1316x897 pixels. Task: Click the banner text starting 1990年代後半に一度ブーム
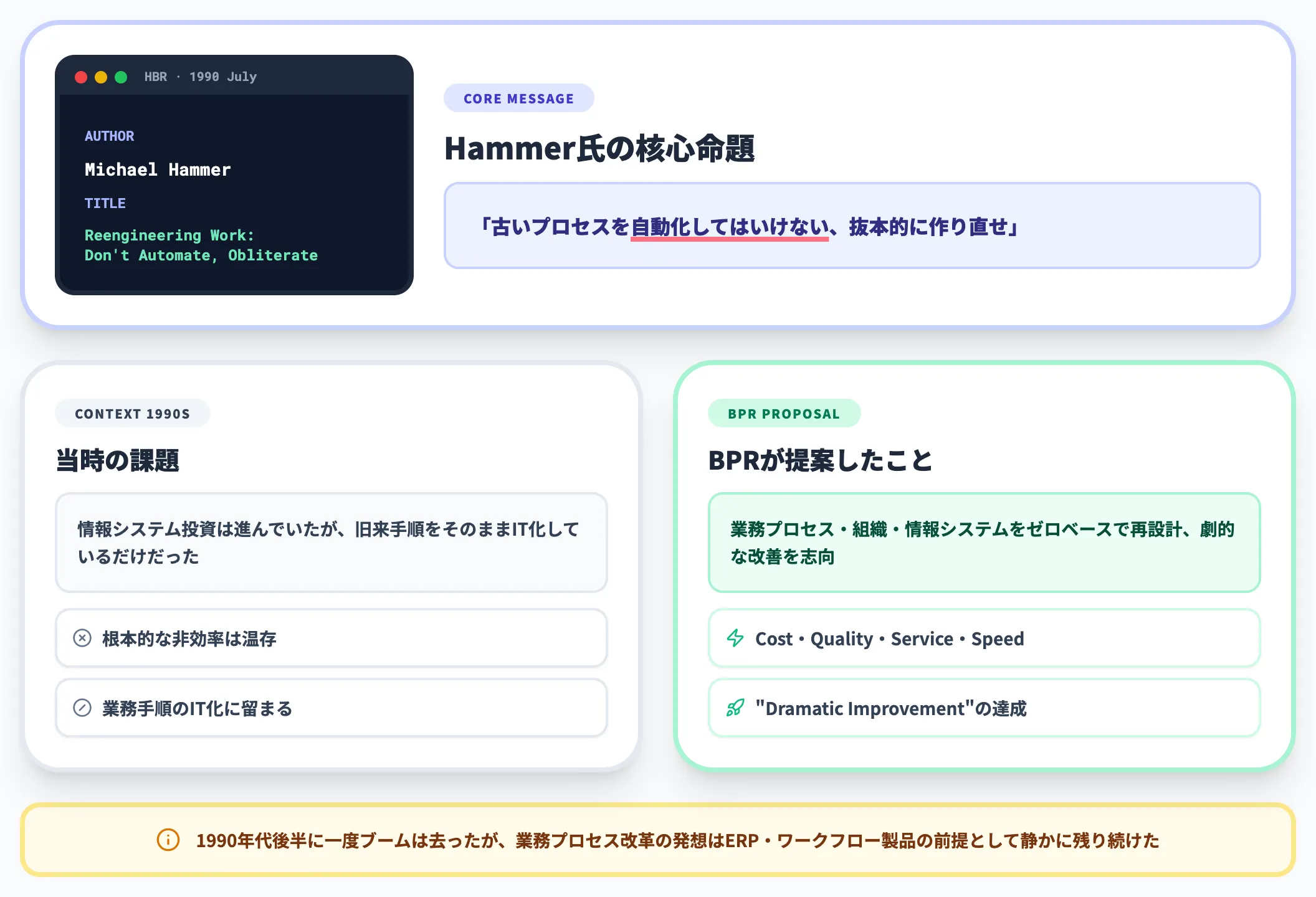tap(678, 840)
